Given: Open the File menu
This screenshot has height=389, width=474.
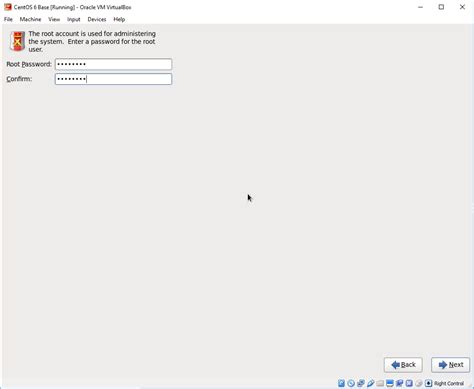Looking at the screenshot, I should tap(8, 19).
